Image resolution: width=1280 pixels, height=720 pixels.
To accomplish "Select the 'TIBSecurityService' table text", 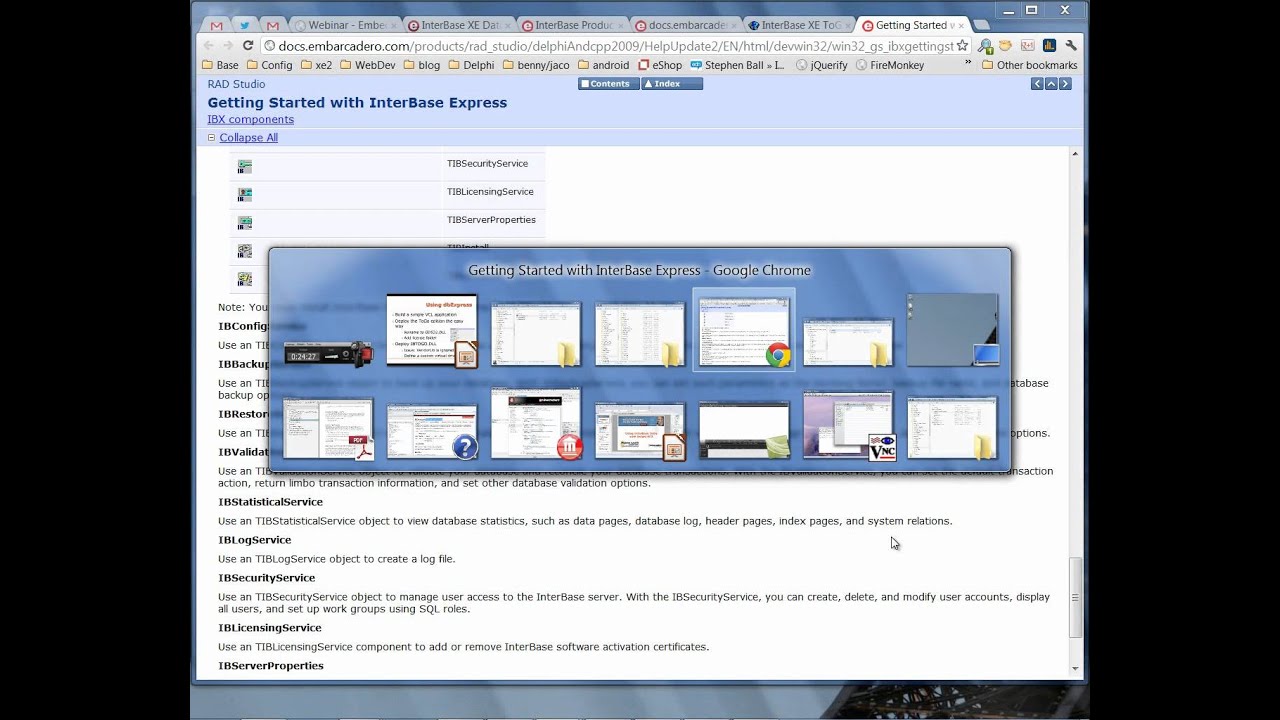I will [x=487, y=164].
